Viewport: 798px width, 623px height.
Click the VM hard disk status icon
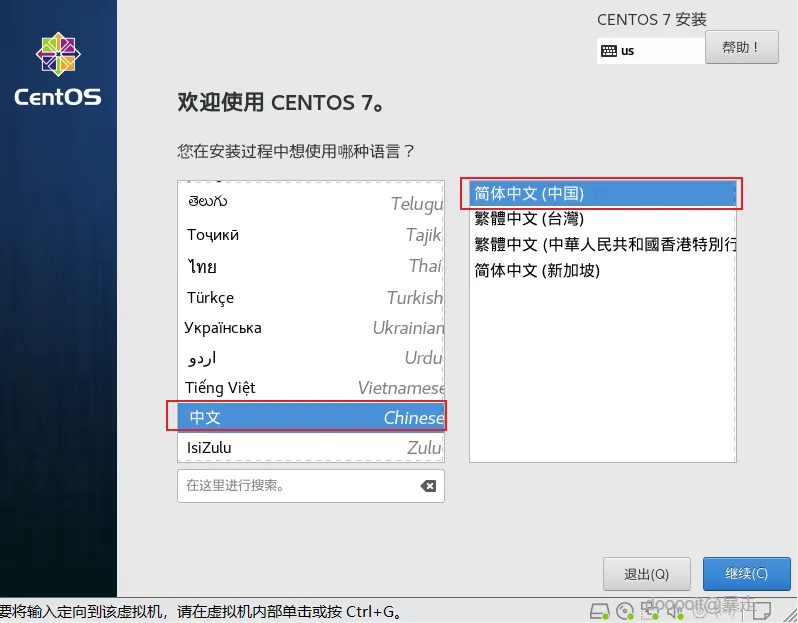600,611
